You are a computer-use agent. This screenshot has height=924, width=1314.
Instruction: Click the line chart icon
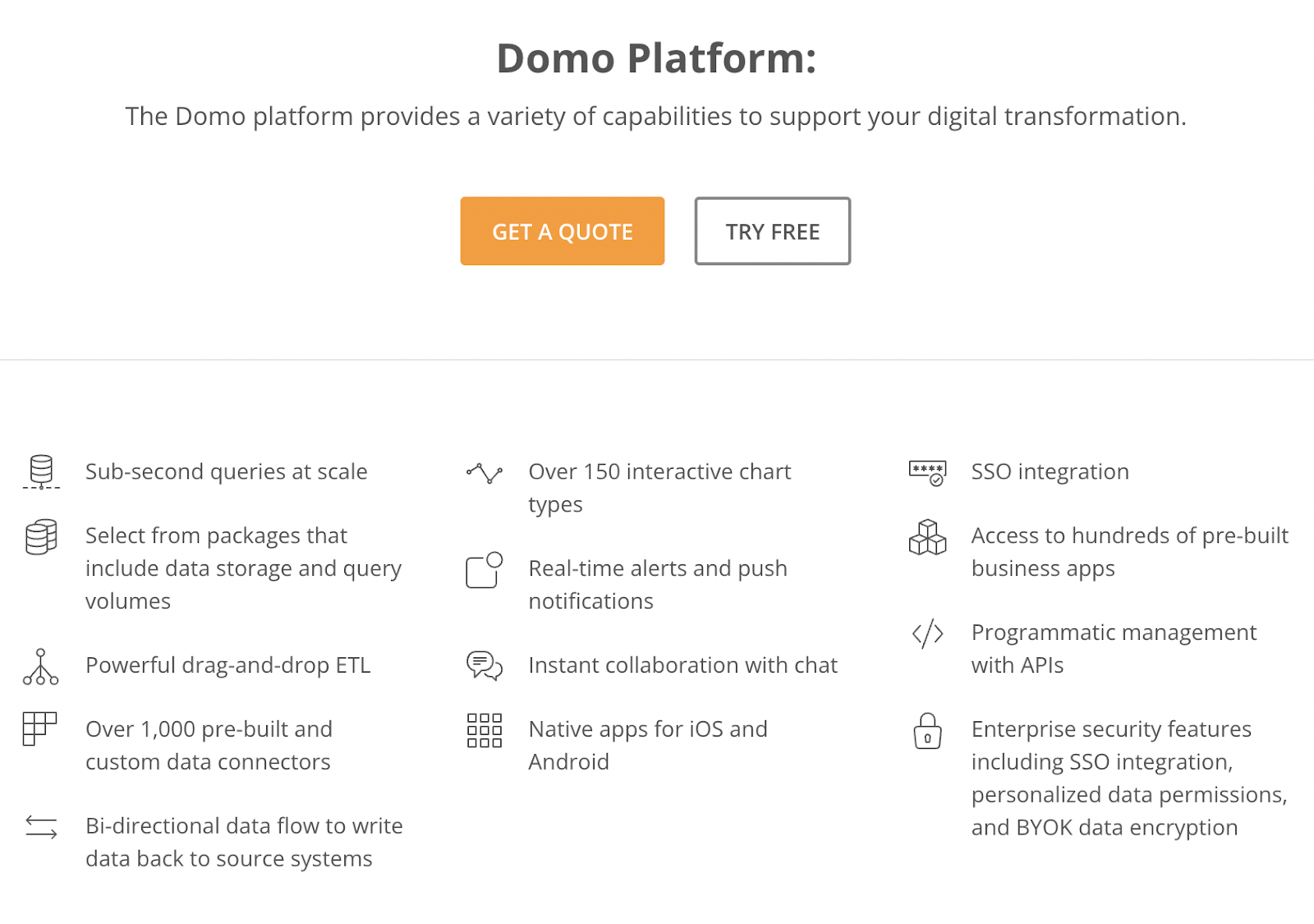tap(485, 473)
